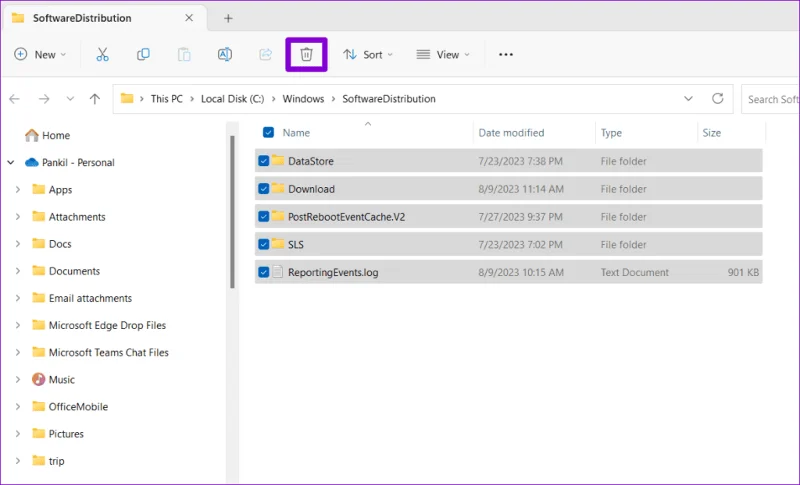800x485 pixels.
Task: Select the SoftwareDistribution window tab
Action: (105, 18)
